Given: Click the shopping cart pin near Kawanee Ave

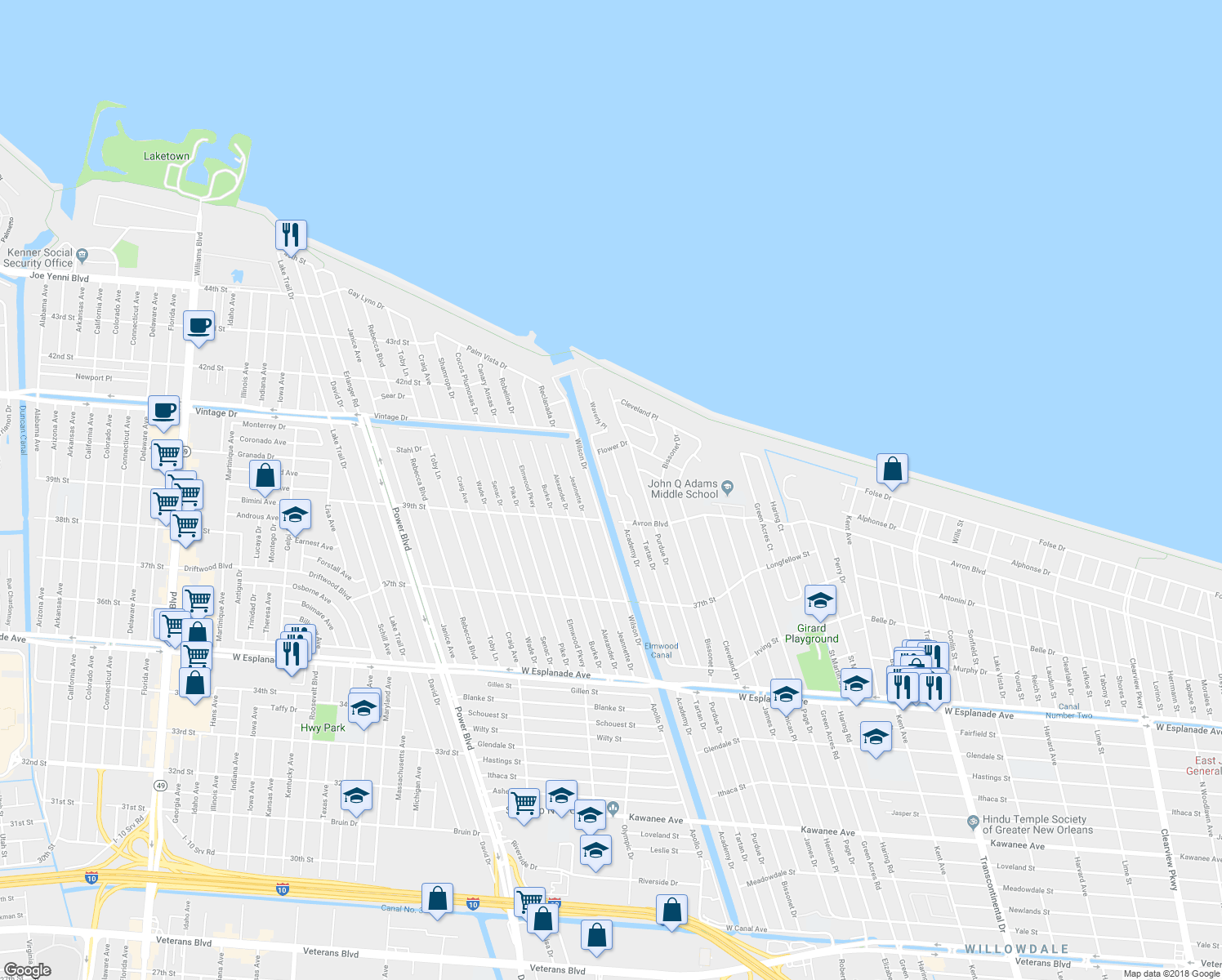Looking at the screenshot, I should (523, 804).
